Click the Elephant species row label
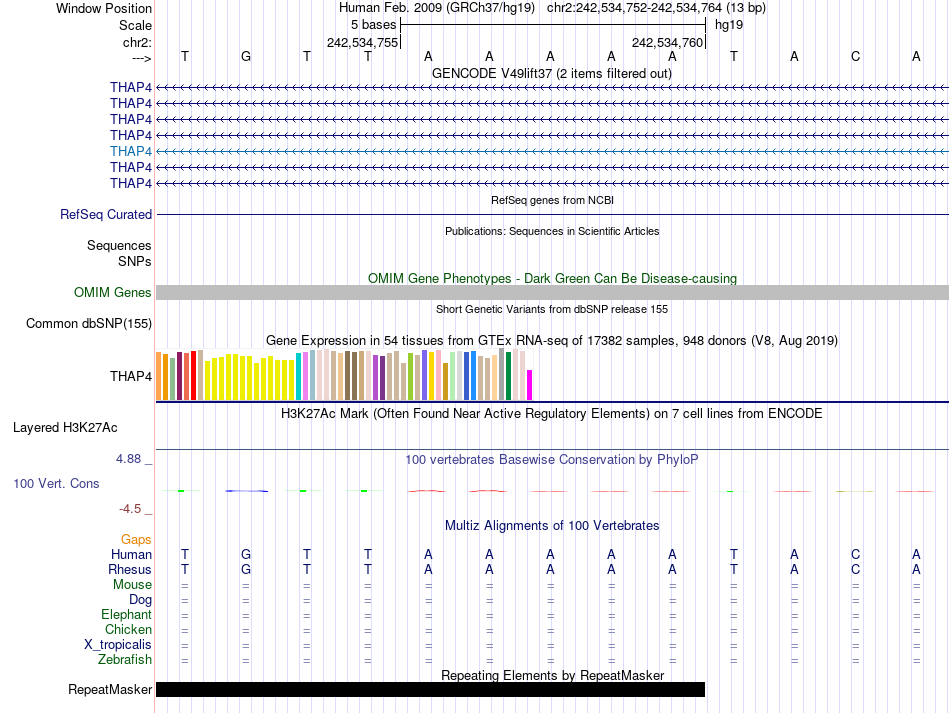 [x=126, y=614]
